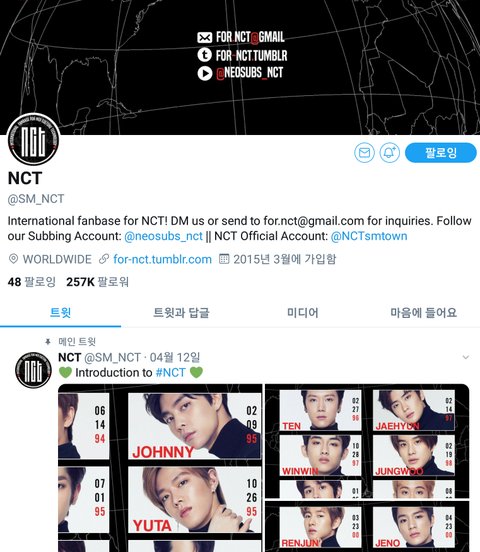Open the @neosubs_nct mention link
The image size is (480, 552).
[x=163, y=236]
